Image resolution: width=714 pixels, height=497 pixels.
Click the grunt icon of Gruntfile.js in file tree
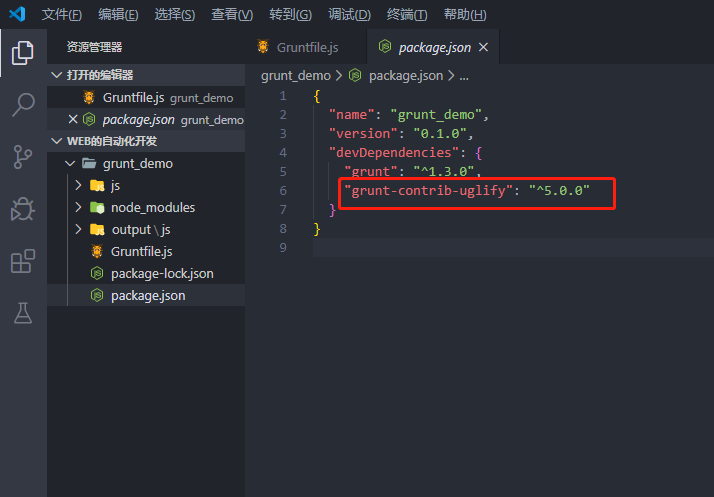click(x=97, y=251)
